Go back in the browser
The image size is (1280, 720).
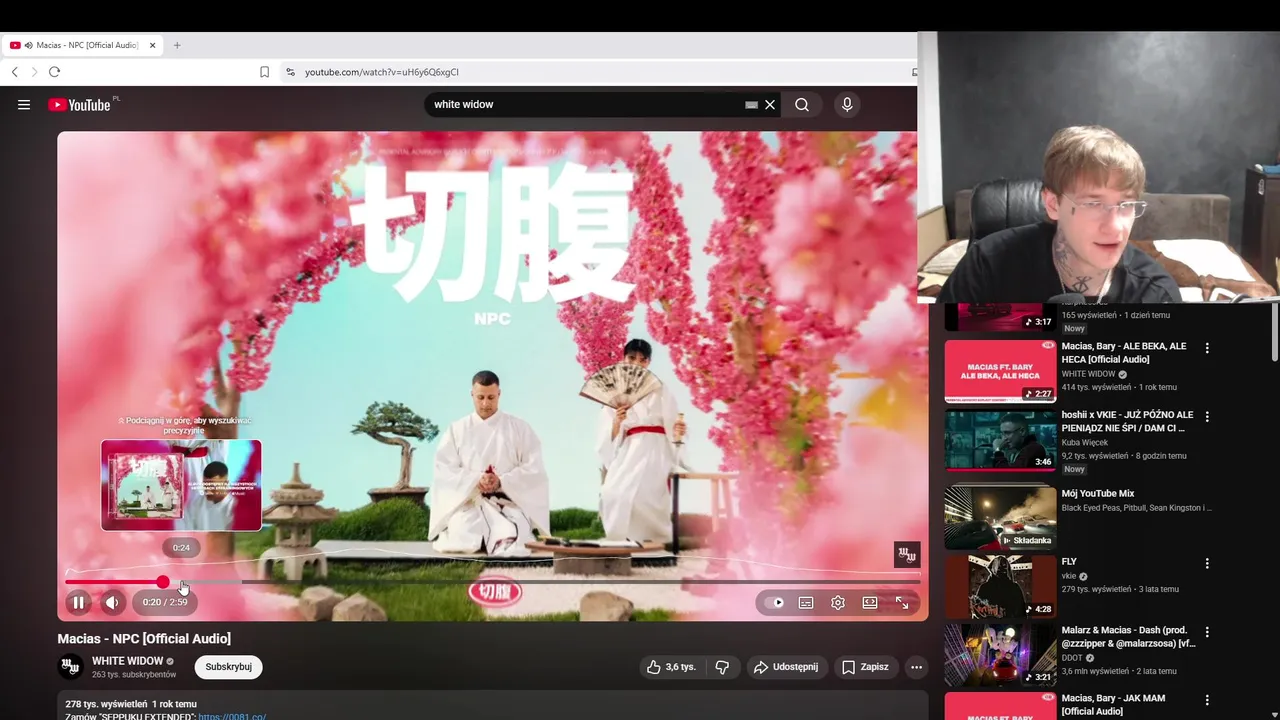pyautogui.click(x=15, y=72)
